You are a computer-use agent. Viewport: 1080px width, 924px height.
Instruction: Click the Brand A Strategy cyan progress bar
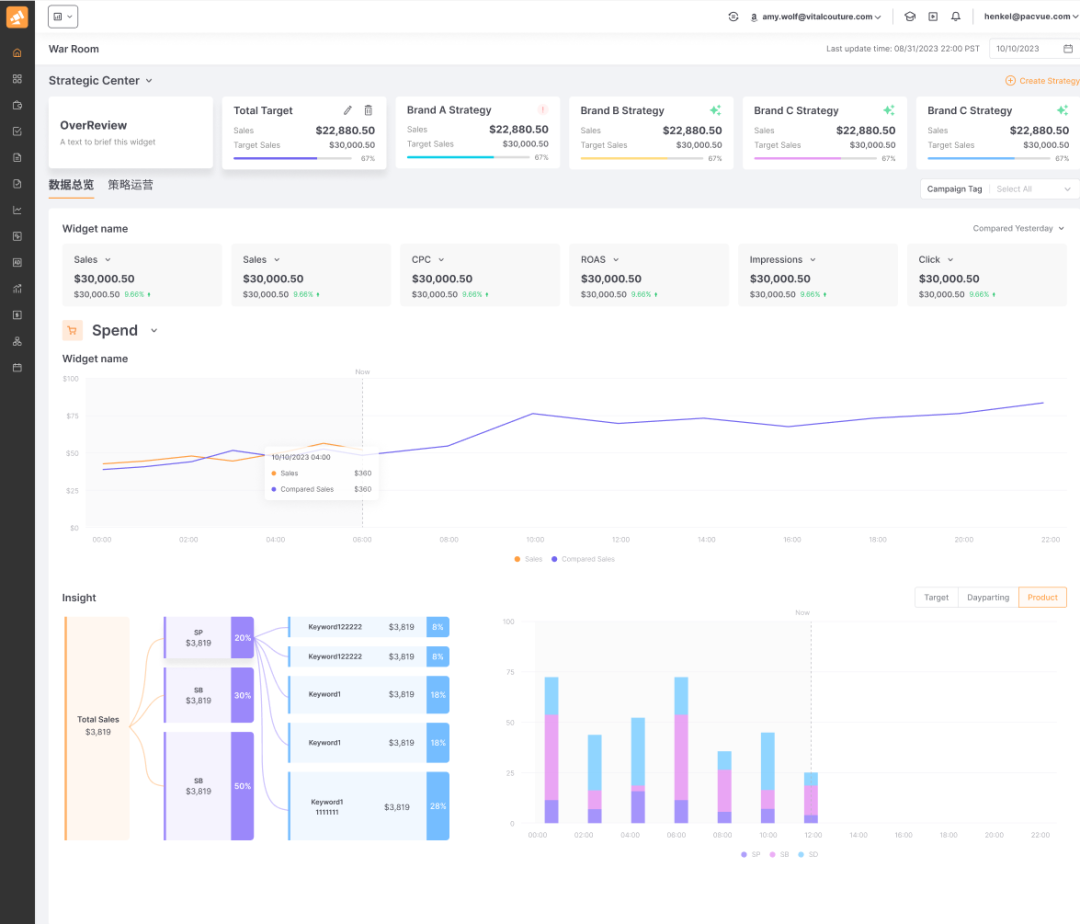(466, 158)
